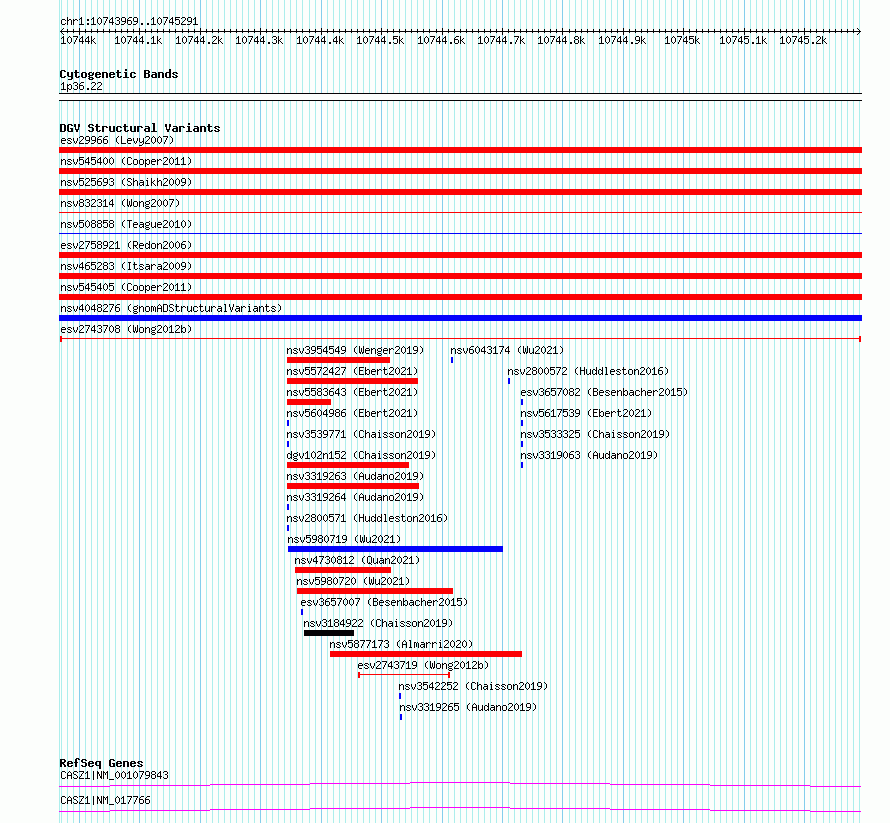The image size is (890, 823).
Task: Open nsv3319263 (Audano2019) label
Action: (355, 476)
